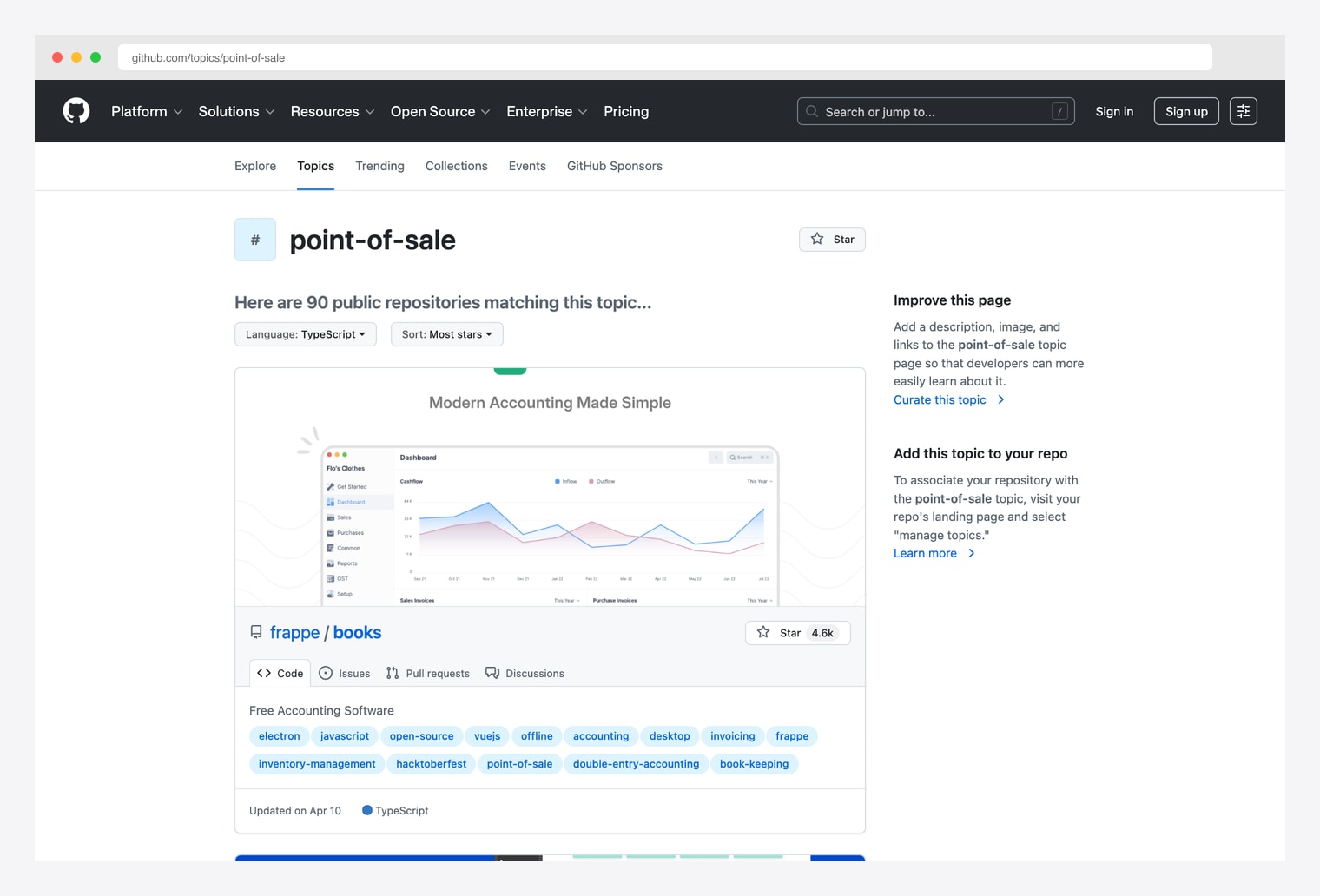Open the Sort: Most stars dropdown
This screenshot has height=896, width=1320.
point(447,334)
